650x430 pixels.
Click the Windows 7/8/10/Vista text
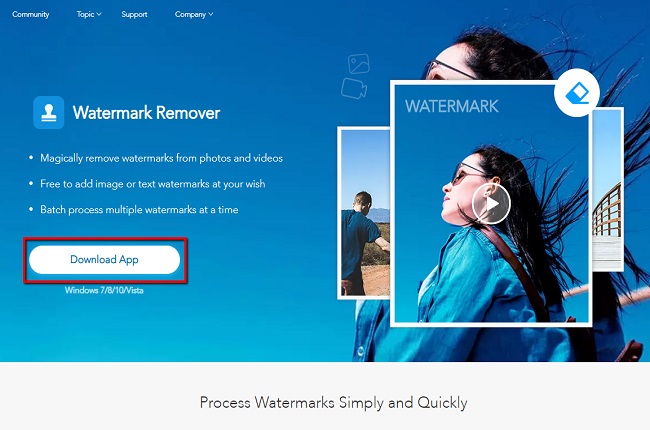[104, 290]
